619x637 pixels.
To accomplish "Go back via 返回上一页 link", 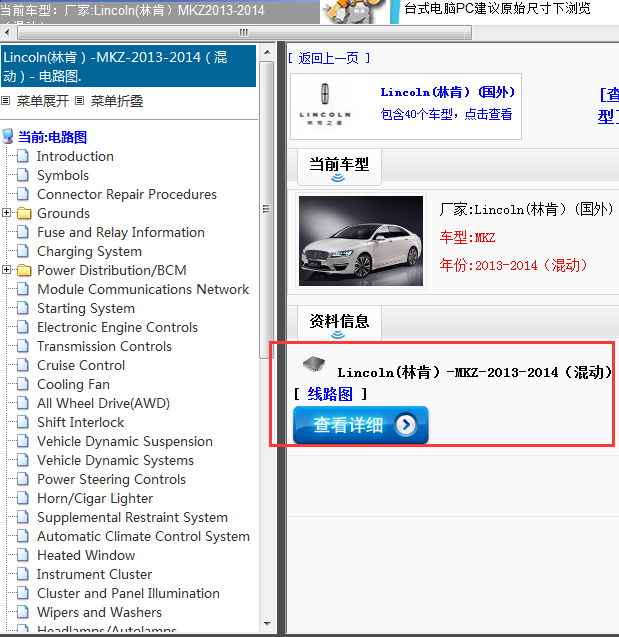I will pos(329,58).
